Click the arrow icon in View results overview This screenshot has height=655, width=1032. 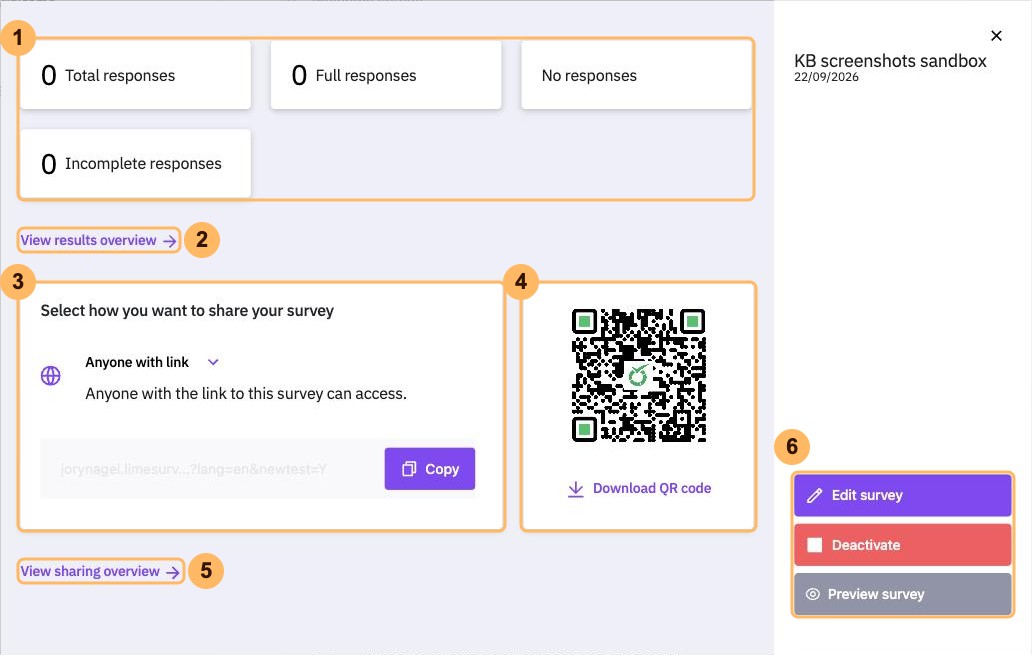[x=170, y=242]
